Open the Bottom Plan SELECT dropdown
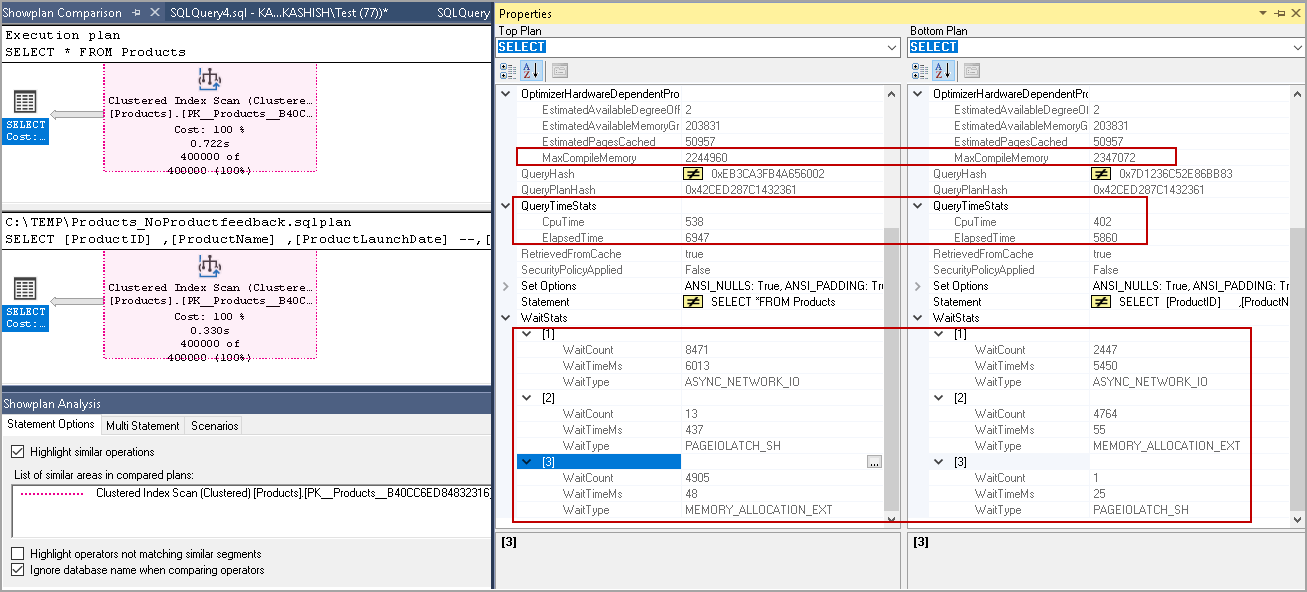This screenshot has height=592, width=1307. pyautogui.click(x=1296, y=47)
